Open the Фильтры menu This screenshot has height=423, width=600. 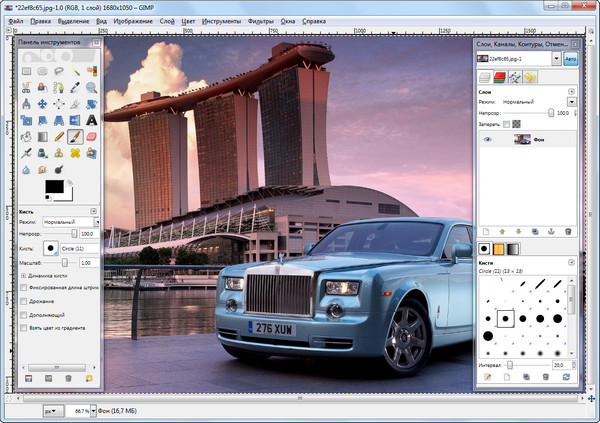click(x=260, y=19)
